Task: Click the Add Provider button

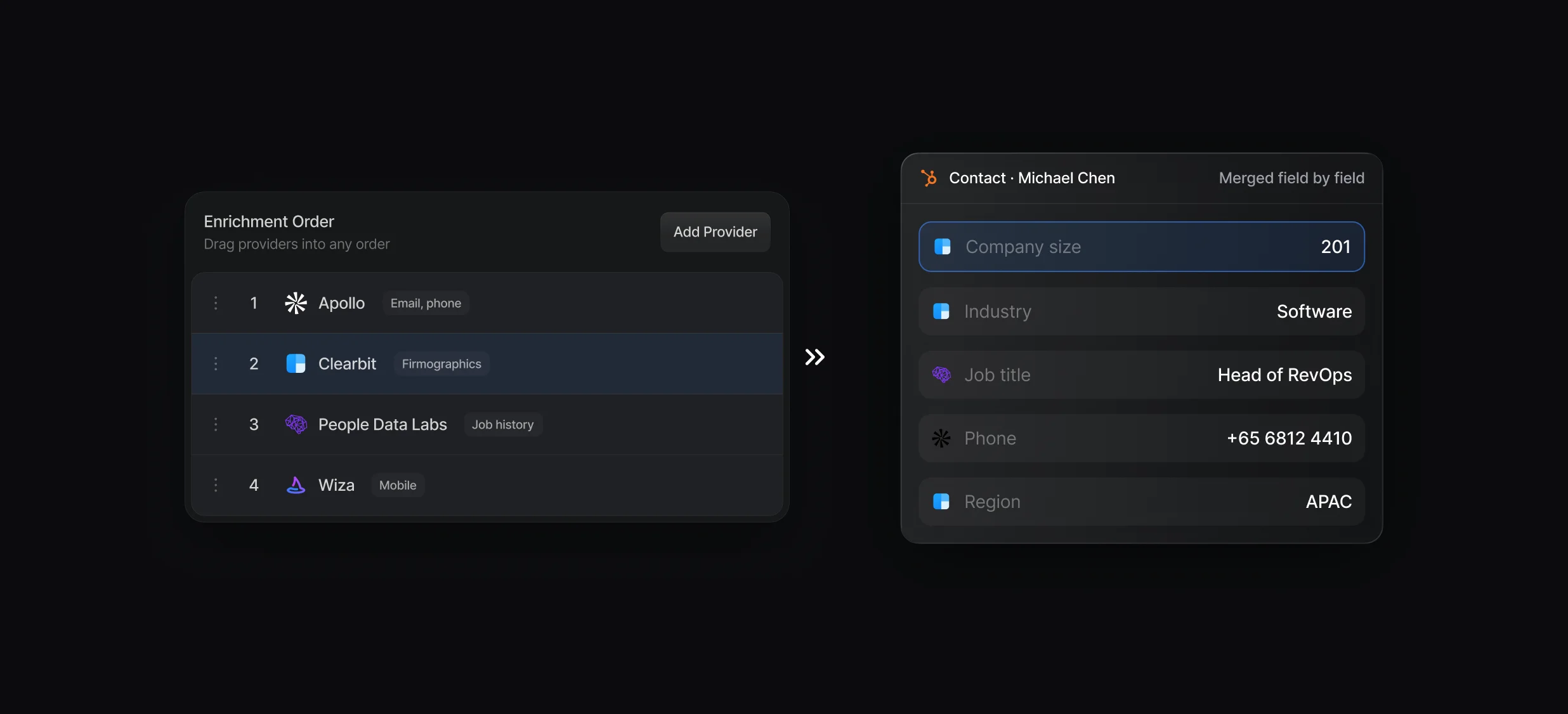Action: 715,232
